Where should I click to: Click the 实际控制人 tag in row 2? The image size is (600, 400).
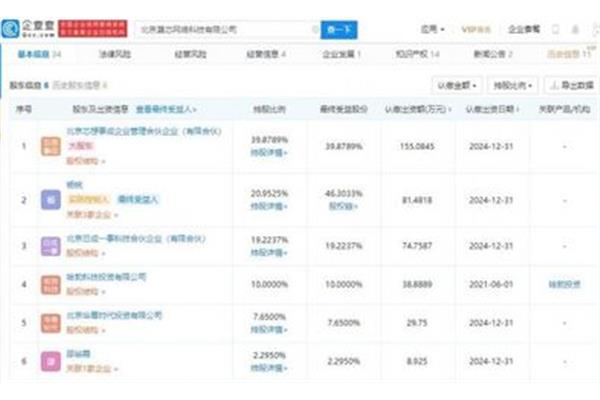tap(88, 199)
